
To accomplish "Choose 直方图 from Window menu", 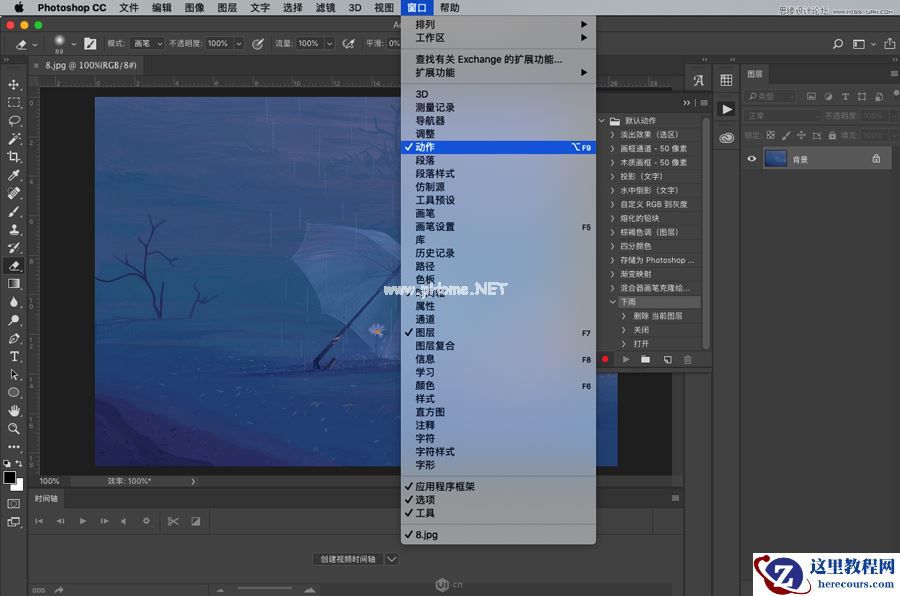I will coord(498,412).
